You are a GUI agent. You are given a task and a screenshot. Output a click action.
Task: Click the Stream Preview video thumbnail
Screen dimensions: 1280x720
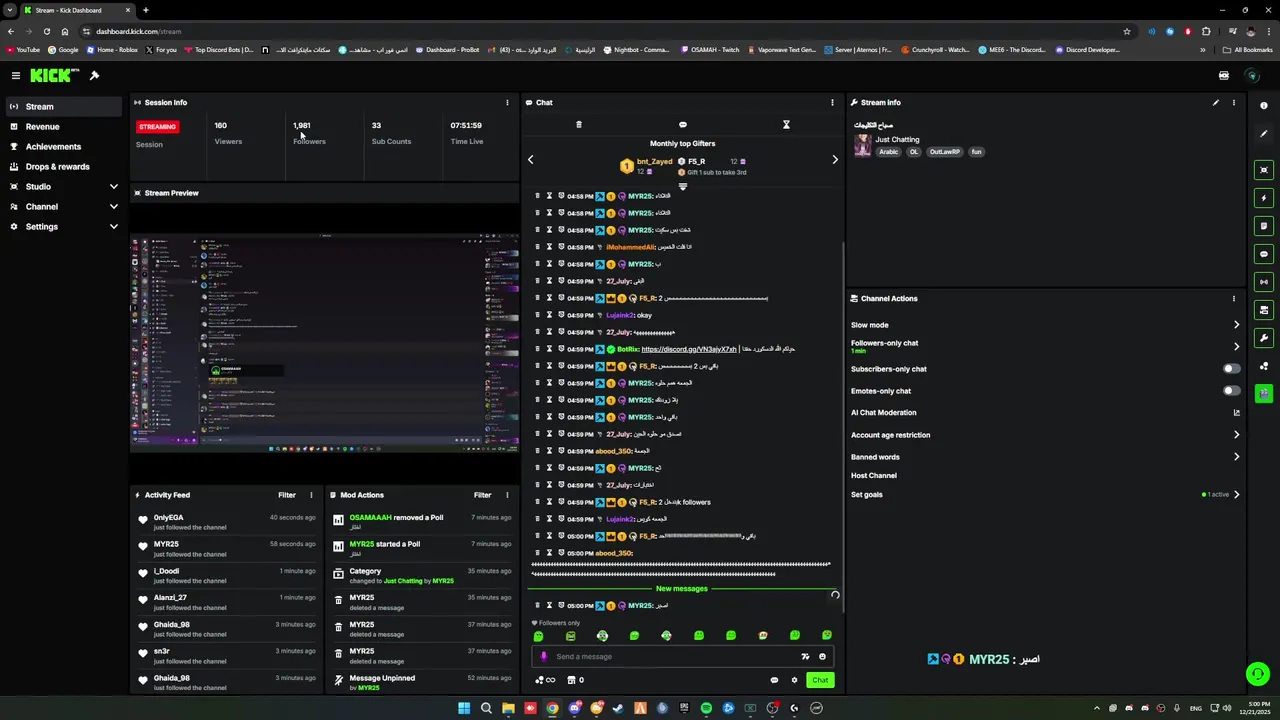tap(325, 343)
